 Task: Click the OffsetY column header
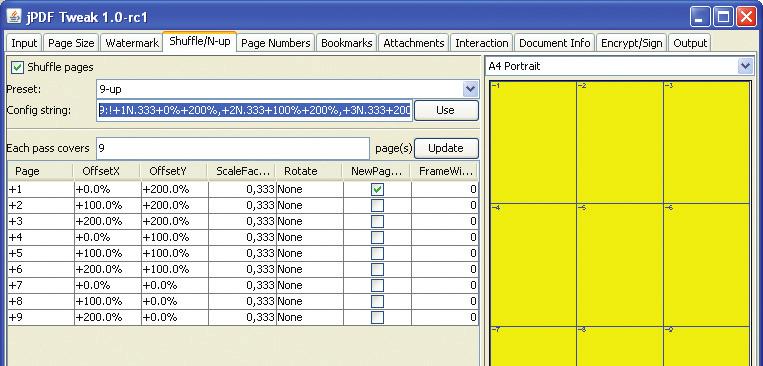coord(174,171)
